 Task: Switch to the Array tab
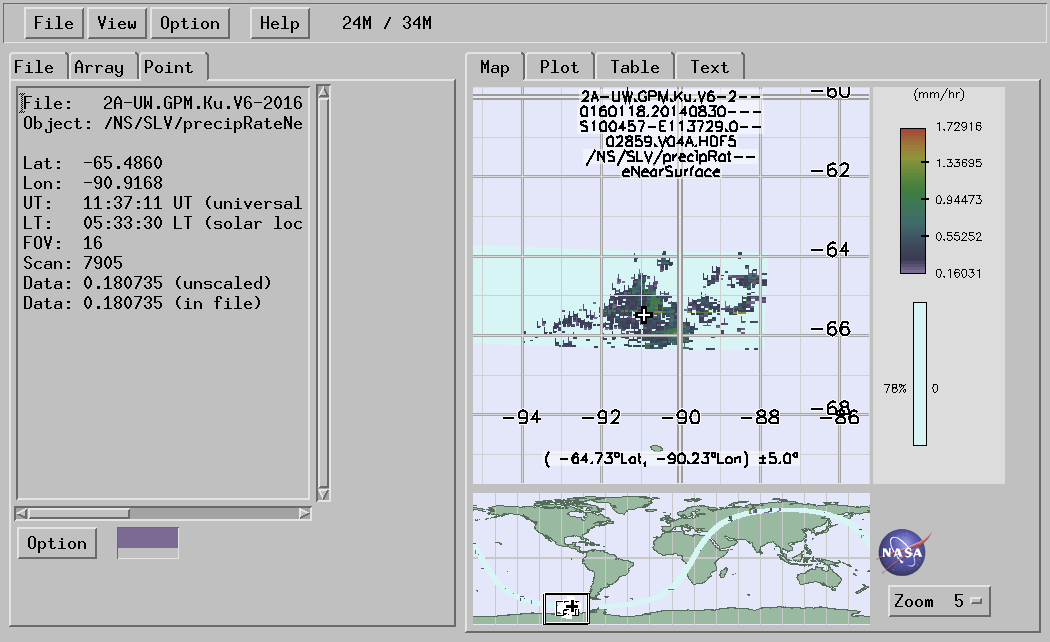pyautogui.click(x=99, y=67)
